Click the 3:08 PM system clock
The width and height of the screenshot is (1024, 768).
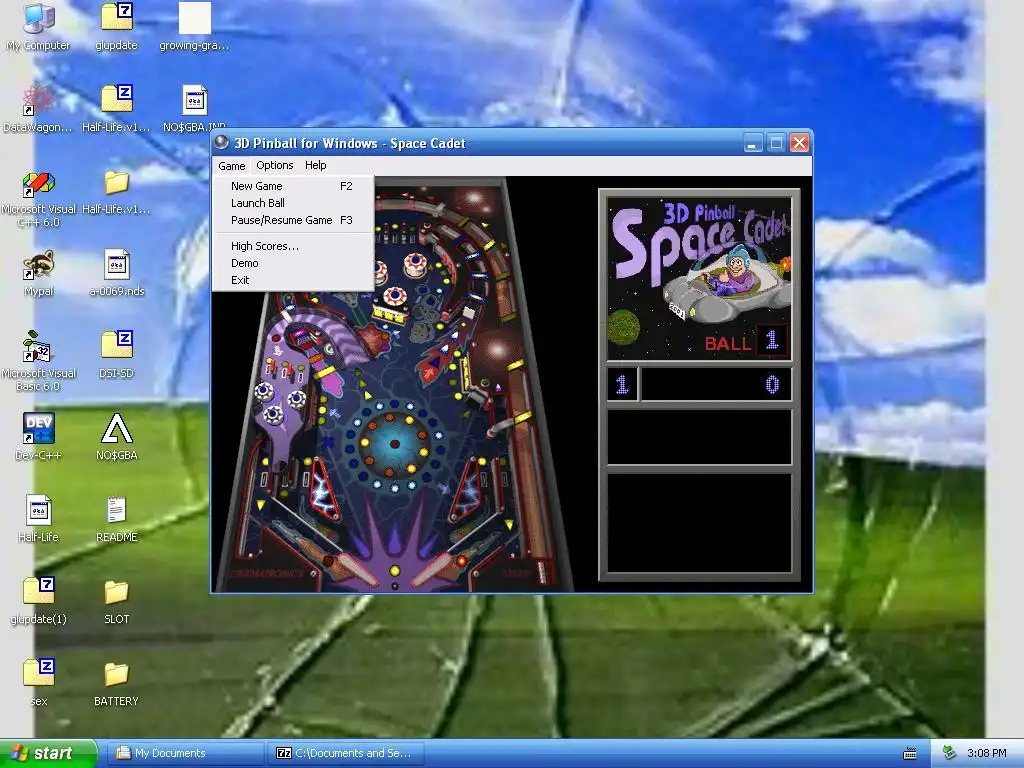[x=986, y=753]
